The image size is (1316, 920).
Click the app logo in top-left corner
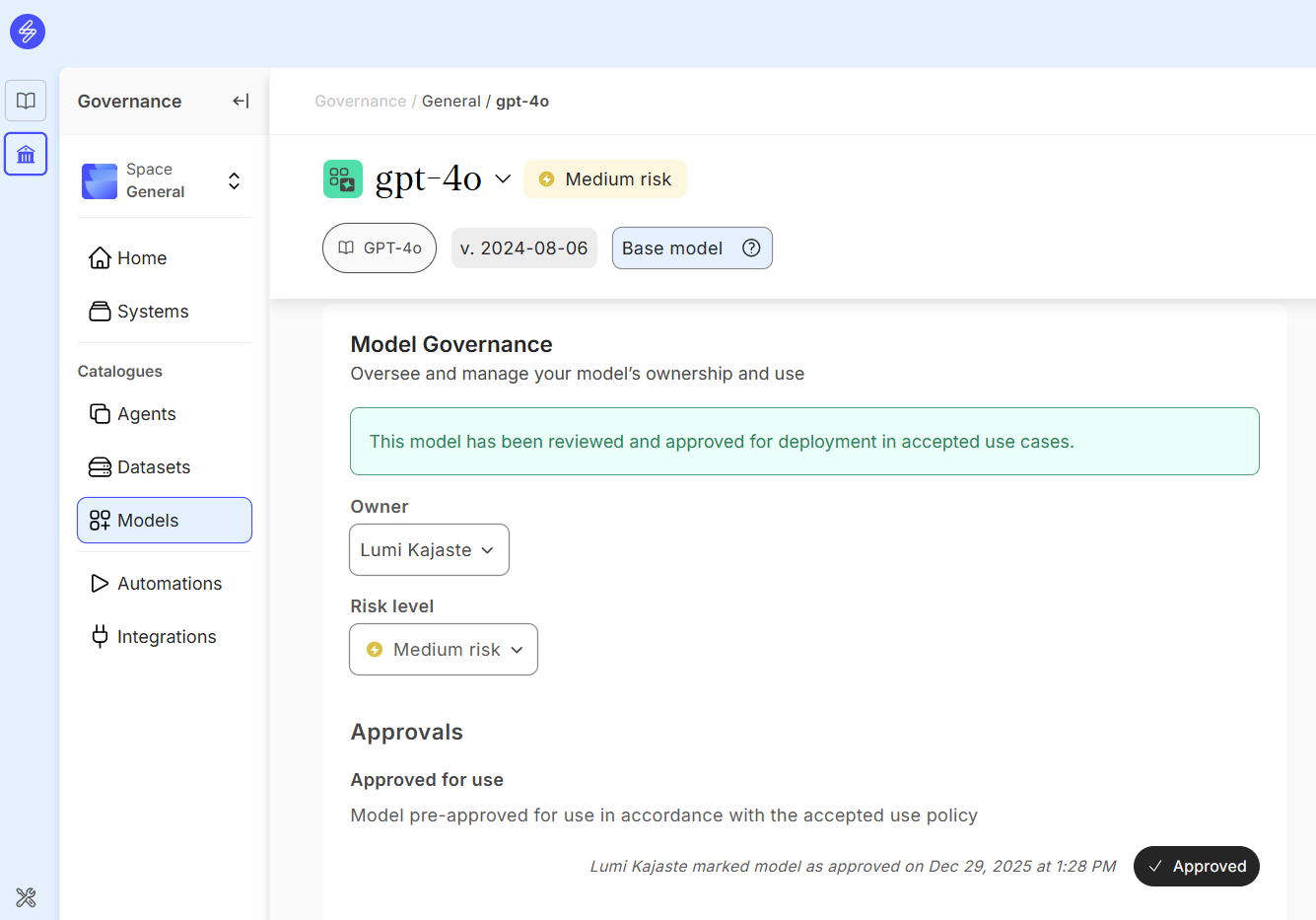[x=28, y=32]
